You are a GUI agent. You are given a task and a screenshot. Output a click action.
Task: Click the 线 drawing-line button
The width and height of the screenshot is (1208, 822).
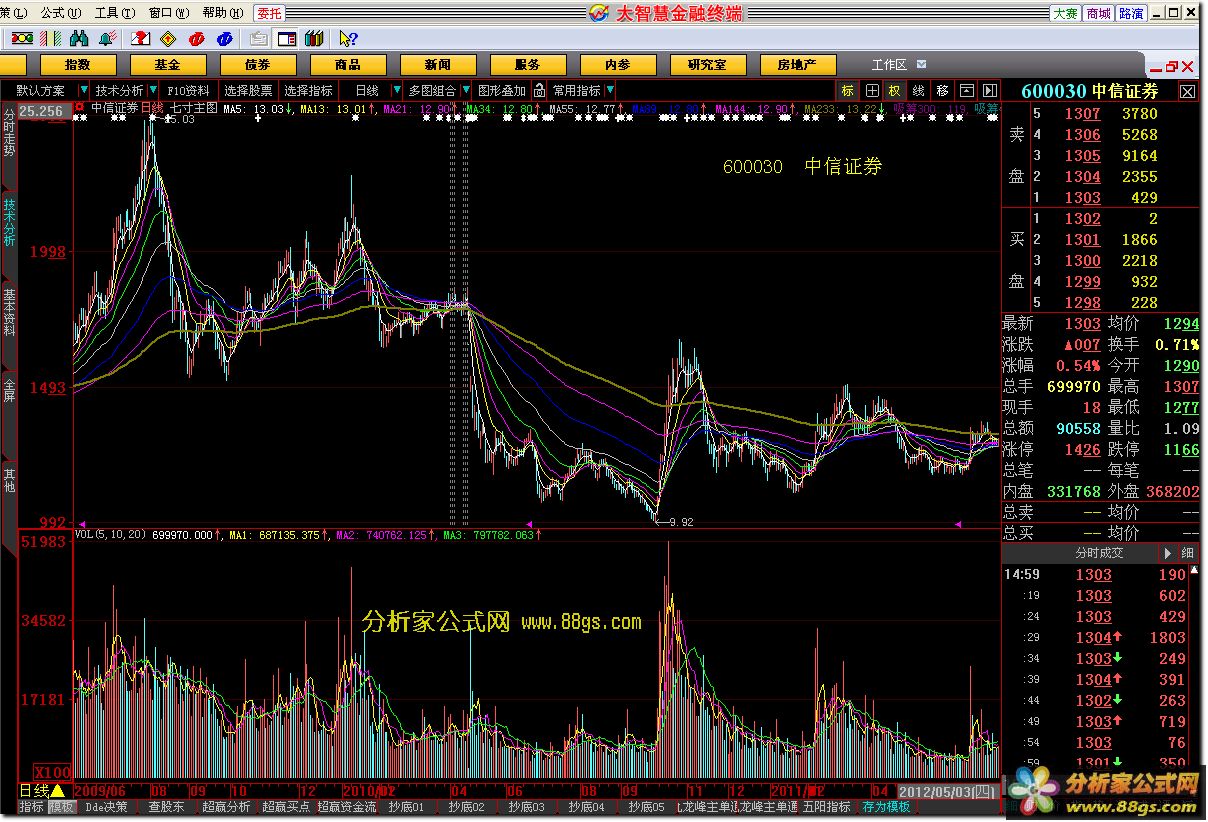pyautogui.click(x=919, y=91)
